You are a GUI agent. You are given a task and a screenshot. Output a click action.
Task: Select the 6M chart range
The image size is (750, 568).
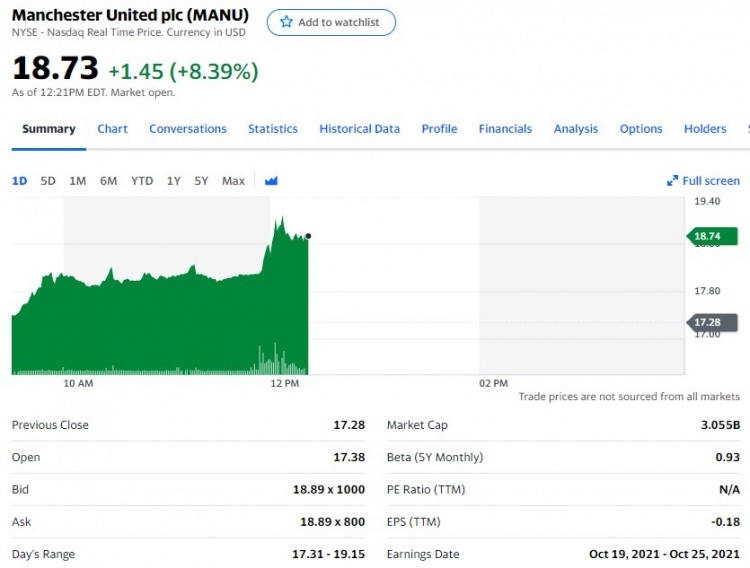[x=108, y=181]
